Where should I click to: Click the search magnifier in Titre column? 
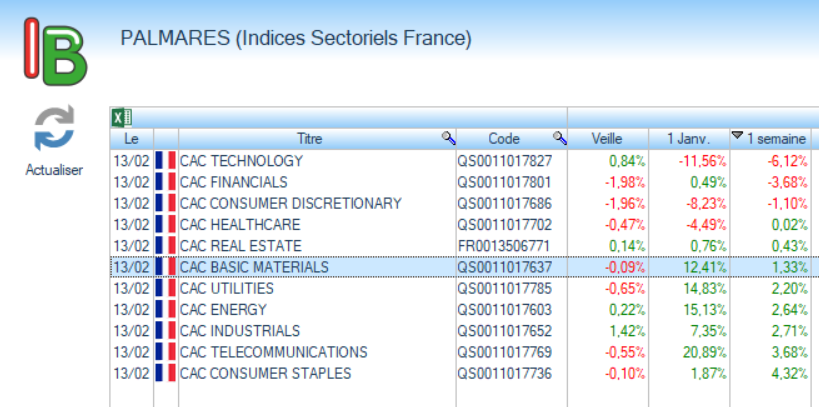click(449, 138)
